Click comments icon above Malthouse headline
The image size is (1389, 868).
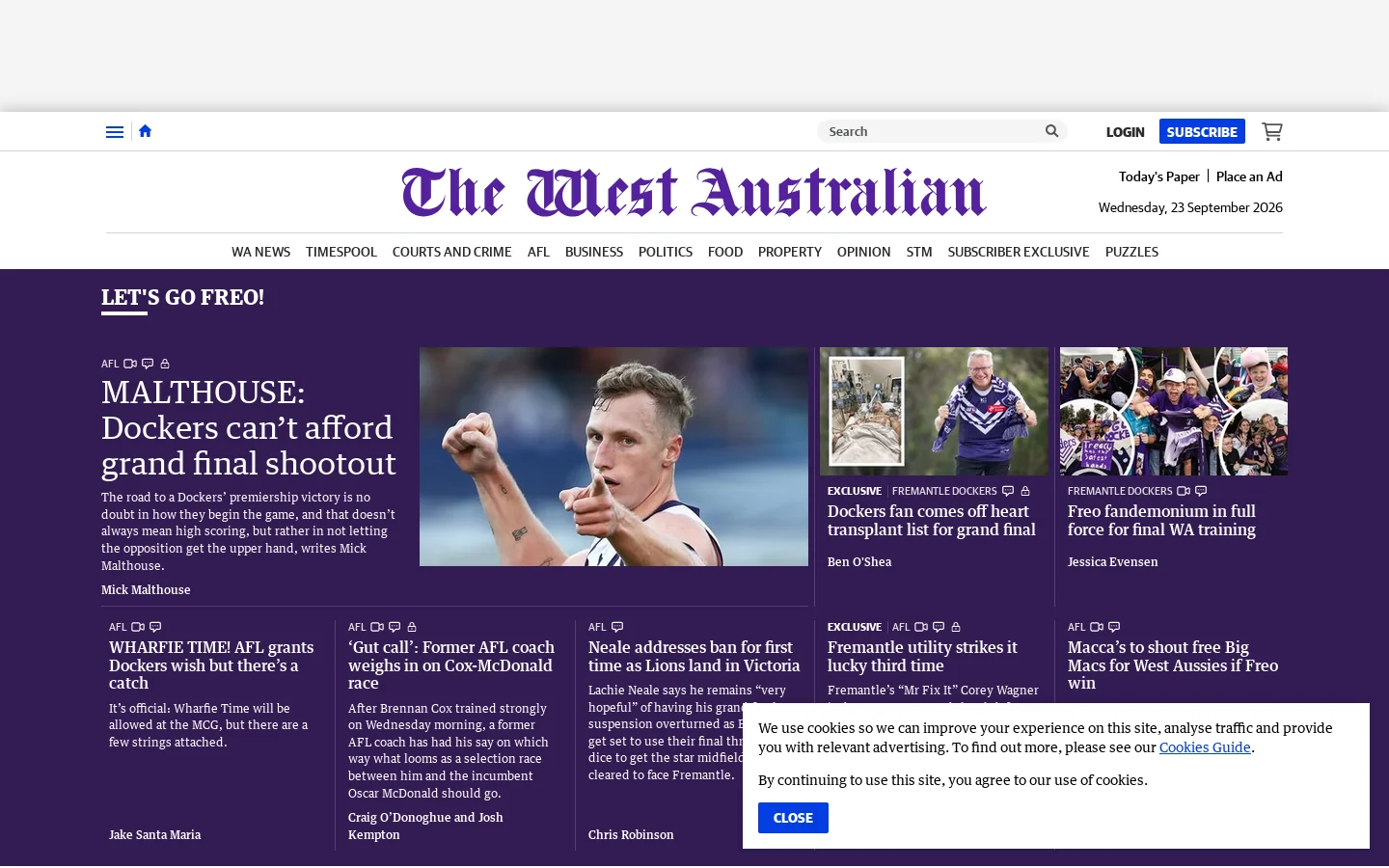coord(148,364)
